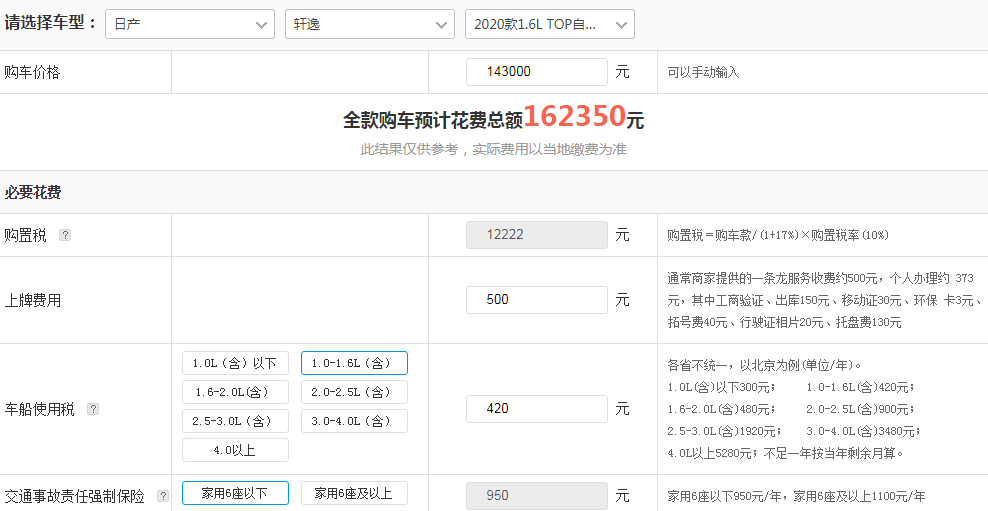Click the 必要花费 section heading
Image resolution: width=988 pixels, height=511 pixels.
click(x=33, y=193)
